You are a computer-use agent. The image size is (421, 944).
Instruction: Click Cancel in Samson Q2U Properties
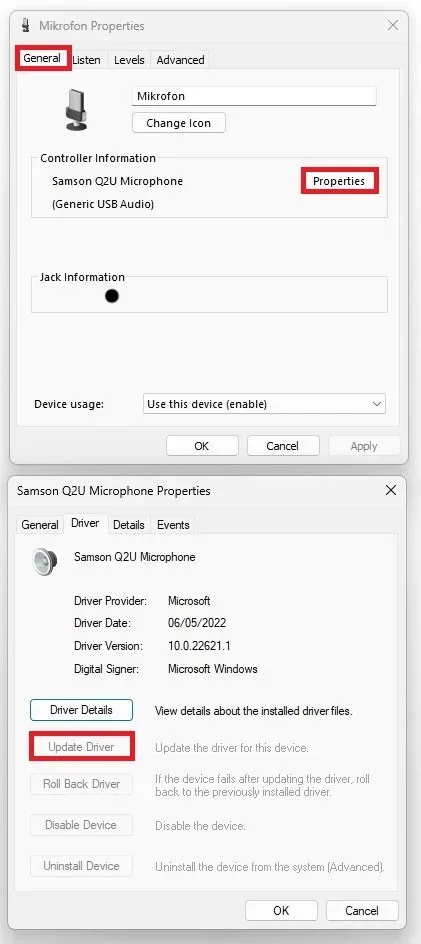click(362, 910)
